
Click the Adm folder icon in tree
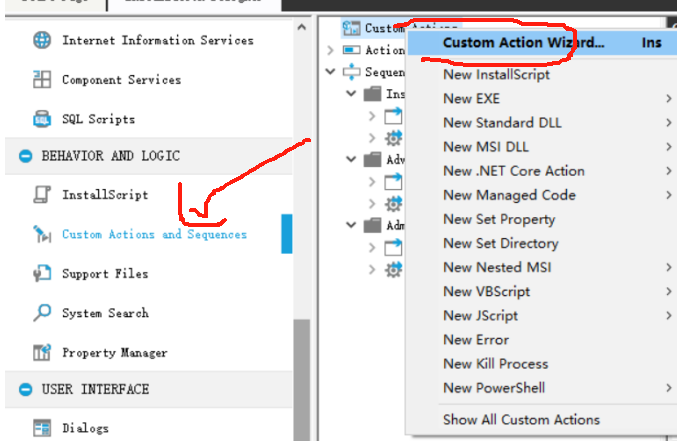coord(372,225)
